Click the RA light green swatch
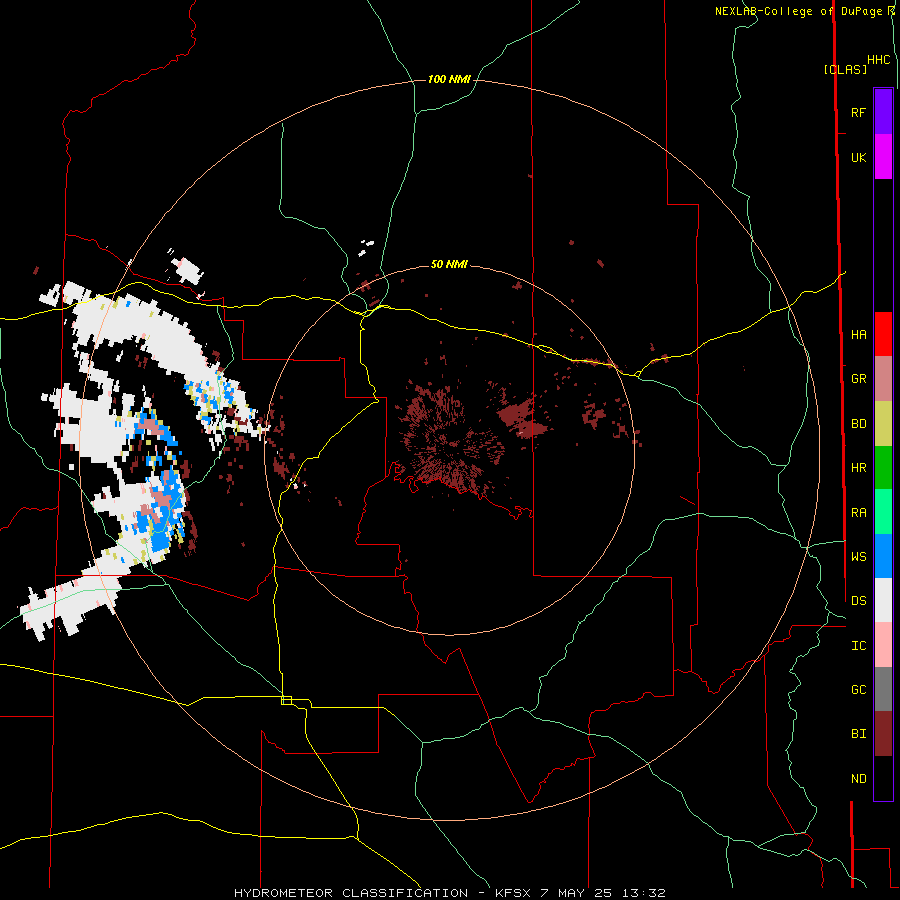Image resolution: width=900 pixels, height=900 pixels. [883, 512]
